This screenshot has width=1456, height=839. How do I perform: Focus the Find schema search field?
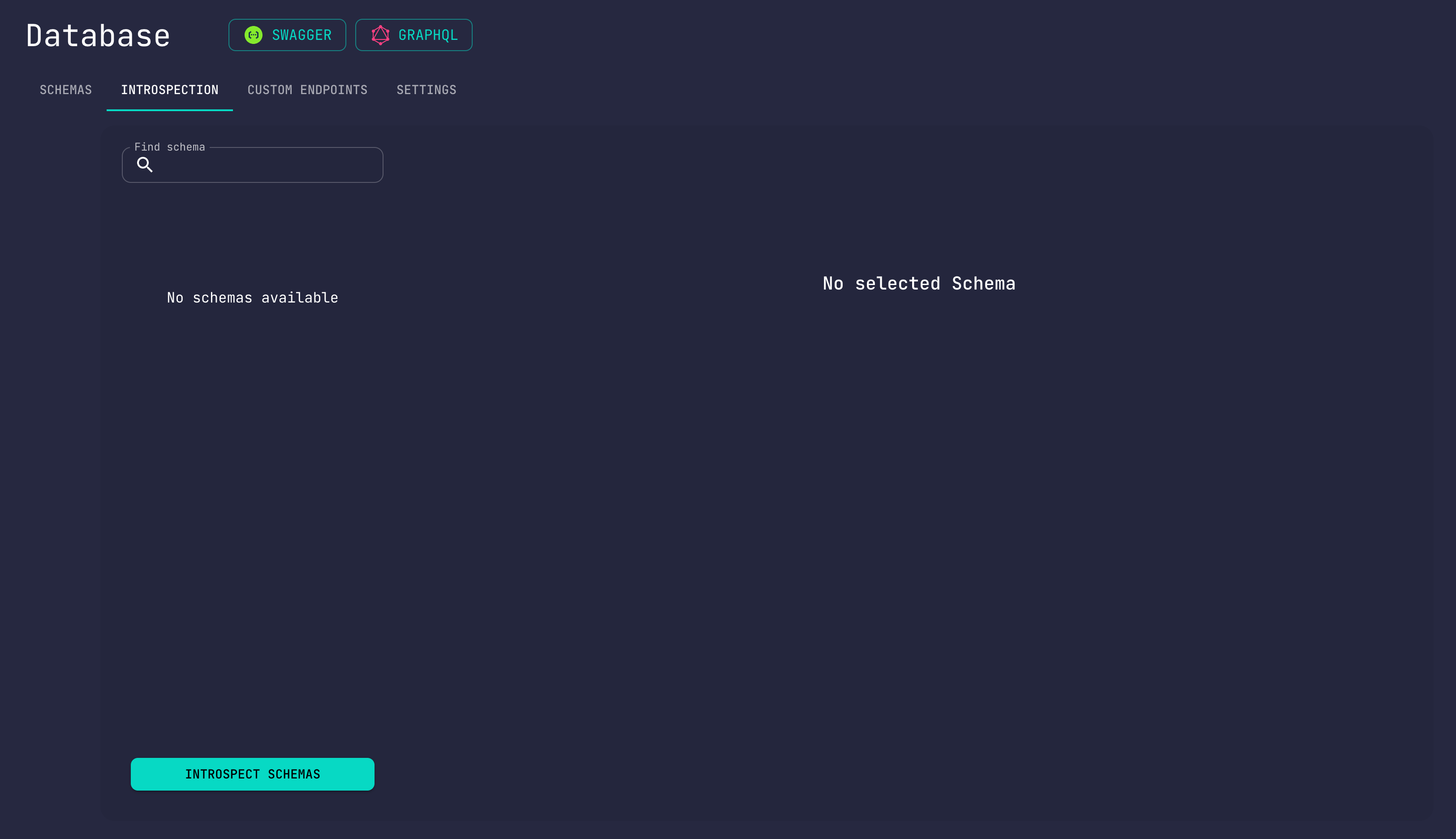[252, 165]
